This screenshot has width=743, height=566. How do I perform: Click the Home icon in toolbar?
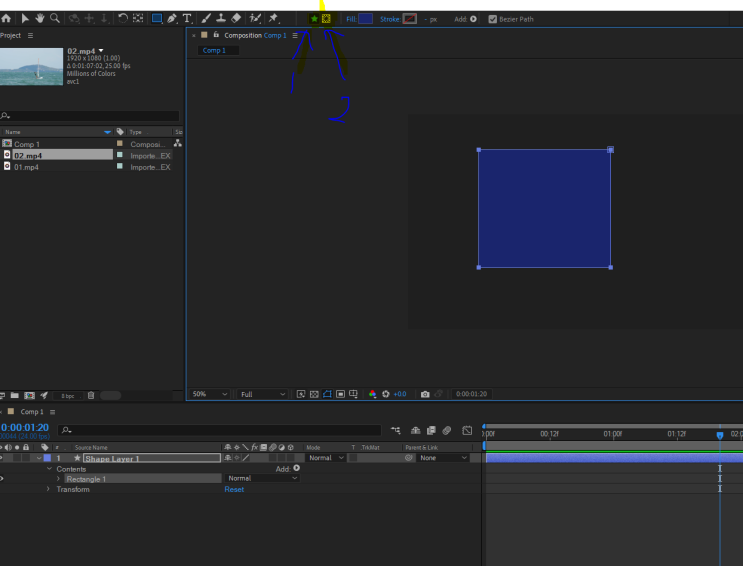point(7,18)
